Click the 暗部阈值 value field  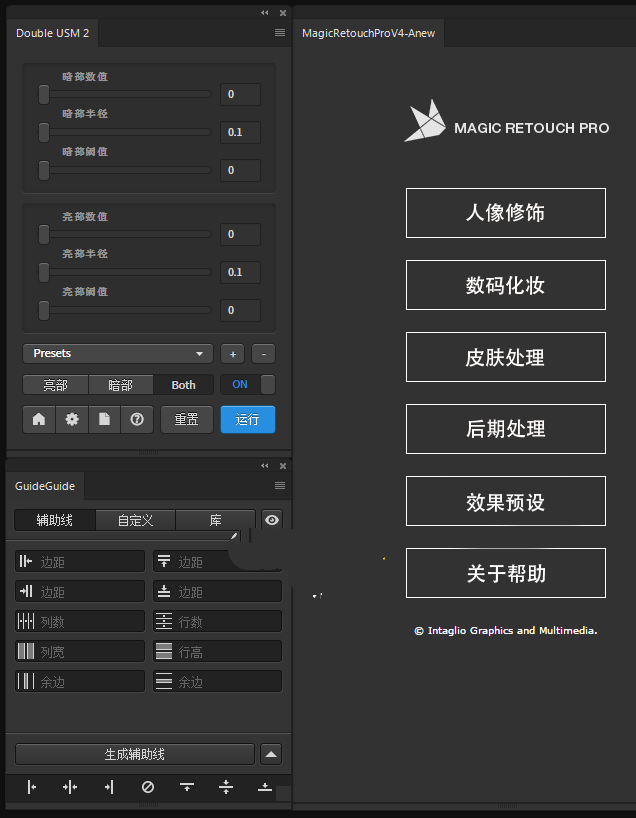[x=241, y=170]
